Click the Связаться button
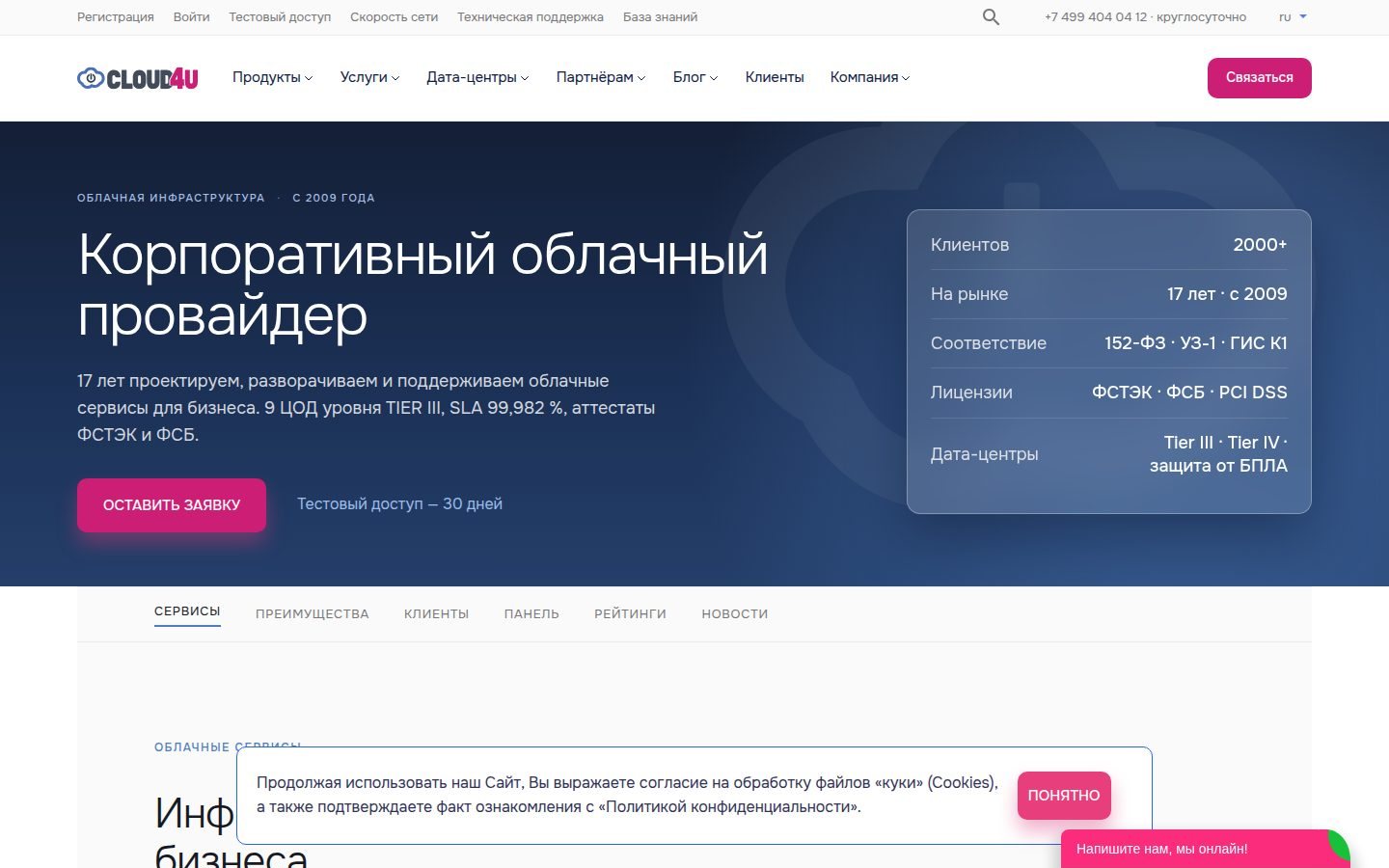Screen dimensions: 1389x868 point(1259,77)
